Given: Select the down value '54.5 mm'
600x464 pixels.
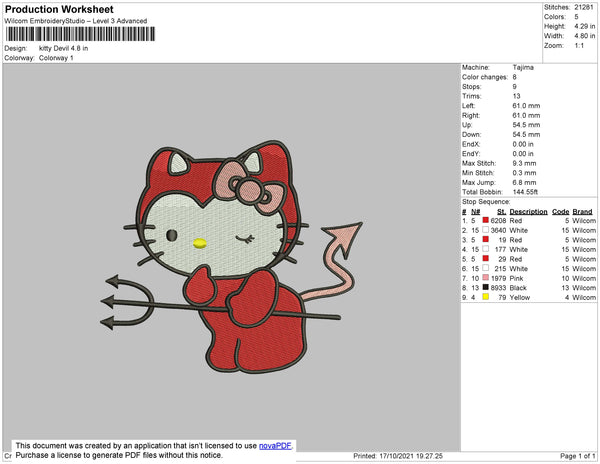Looking at the screenshot, I should (526, 134).
